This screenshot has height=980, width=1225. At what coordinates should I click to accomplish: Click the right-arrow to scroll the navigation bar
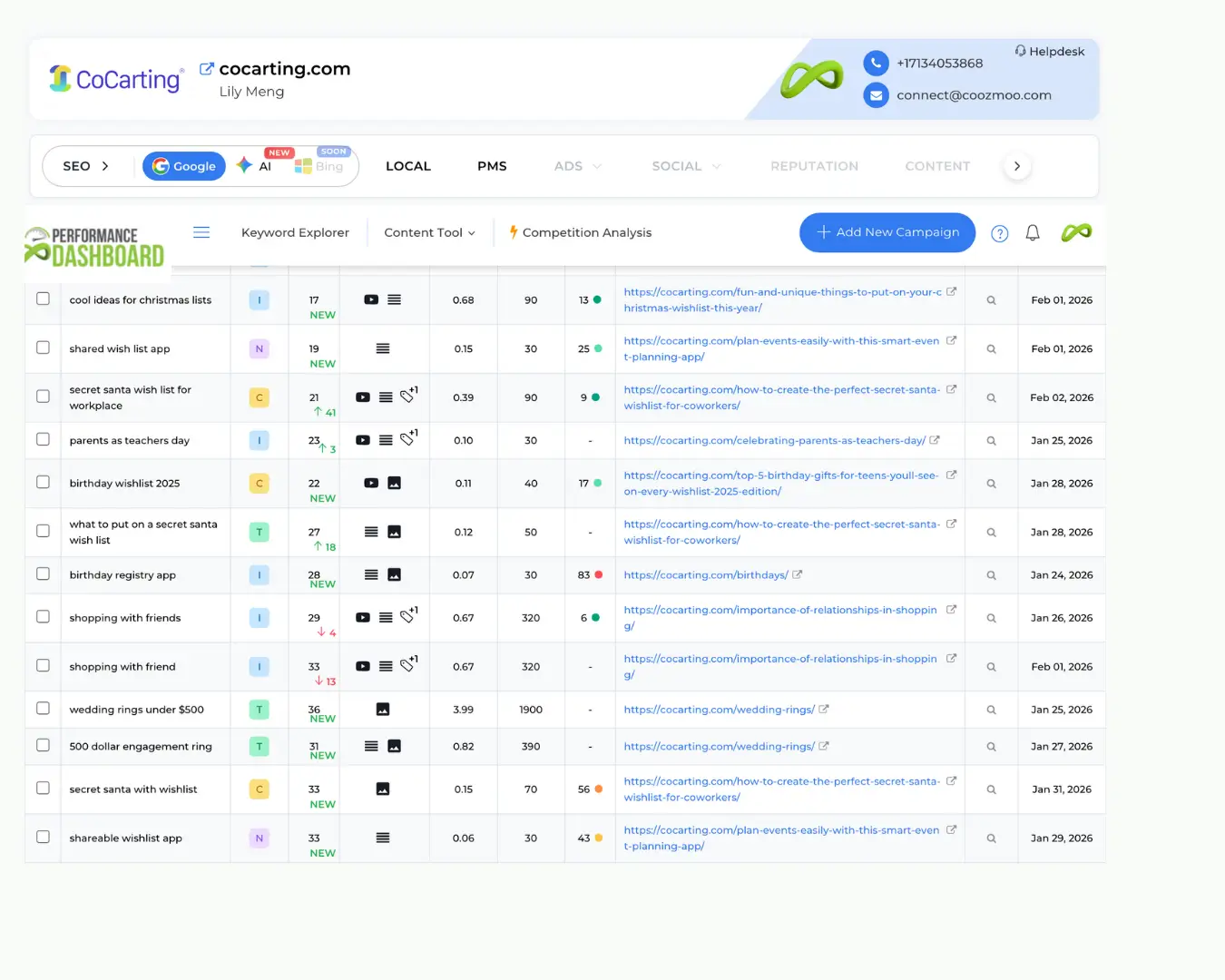pos(1017,166)
